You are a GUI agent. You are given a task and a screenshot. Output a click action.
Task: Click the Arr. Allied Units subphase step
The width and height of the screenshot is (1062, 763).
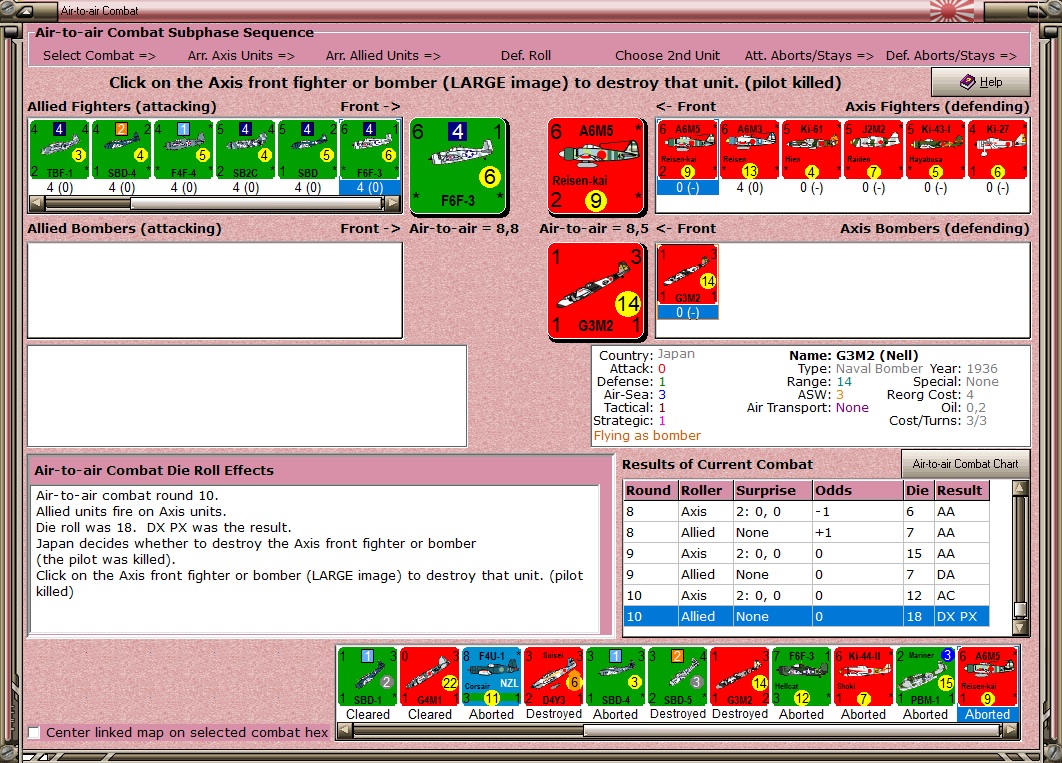point(383,56)
